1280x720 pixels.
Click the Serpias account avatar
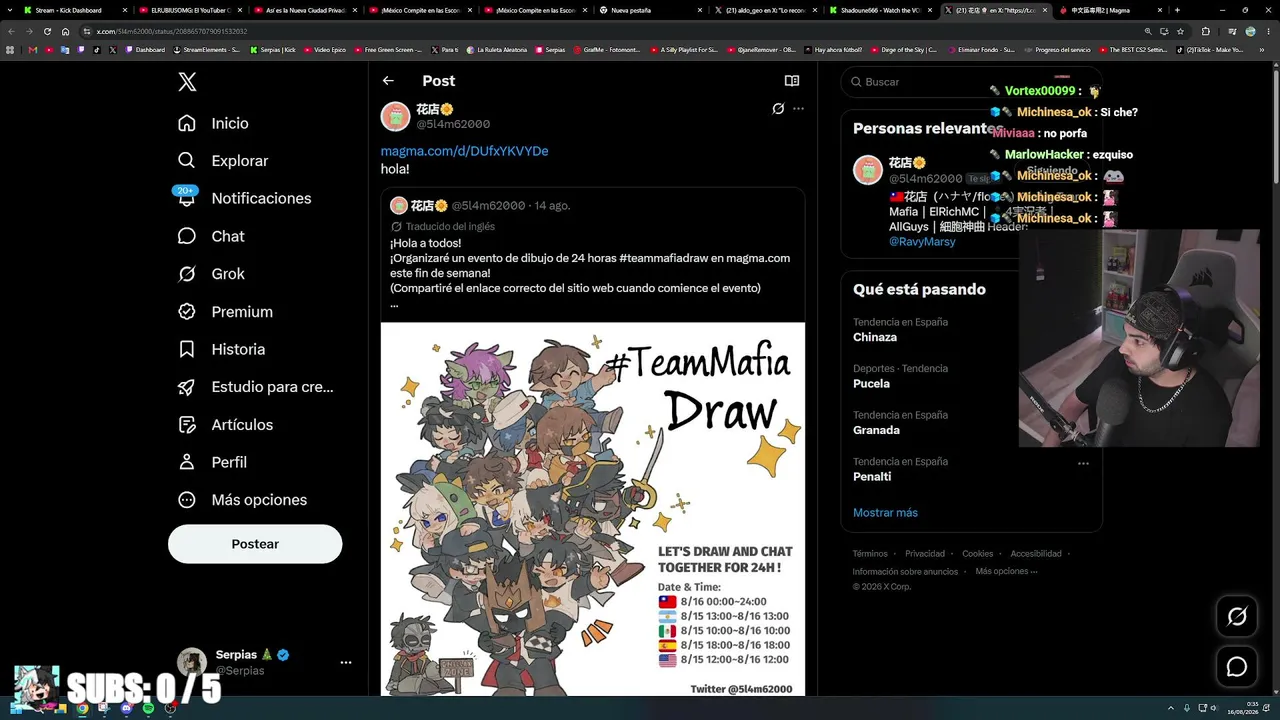pos(192,662)
